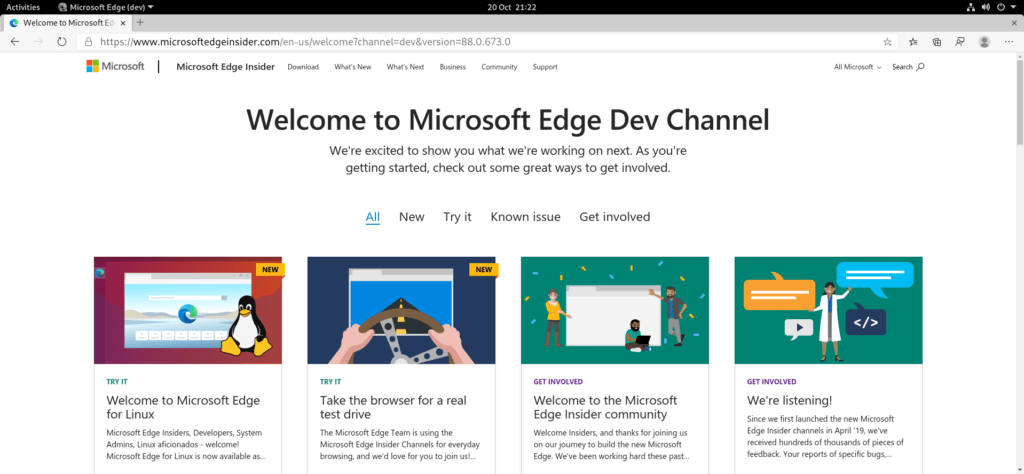Click the Search button in site header
This screenshot has width=1024, height=474.
(907, 67)
